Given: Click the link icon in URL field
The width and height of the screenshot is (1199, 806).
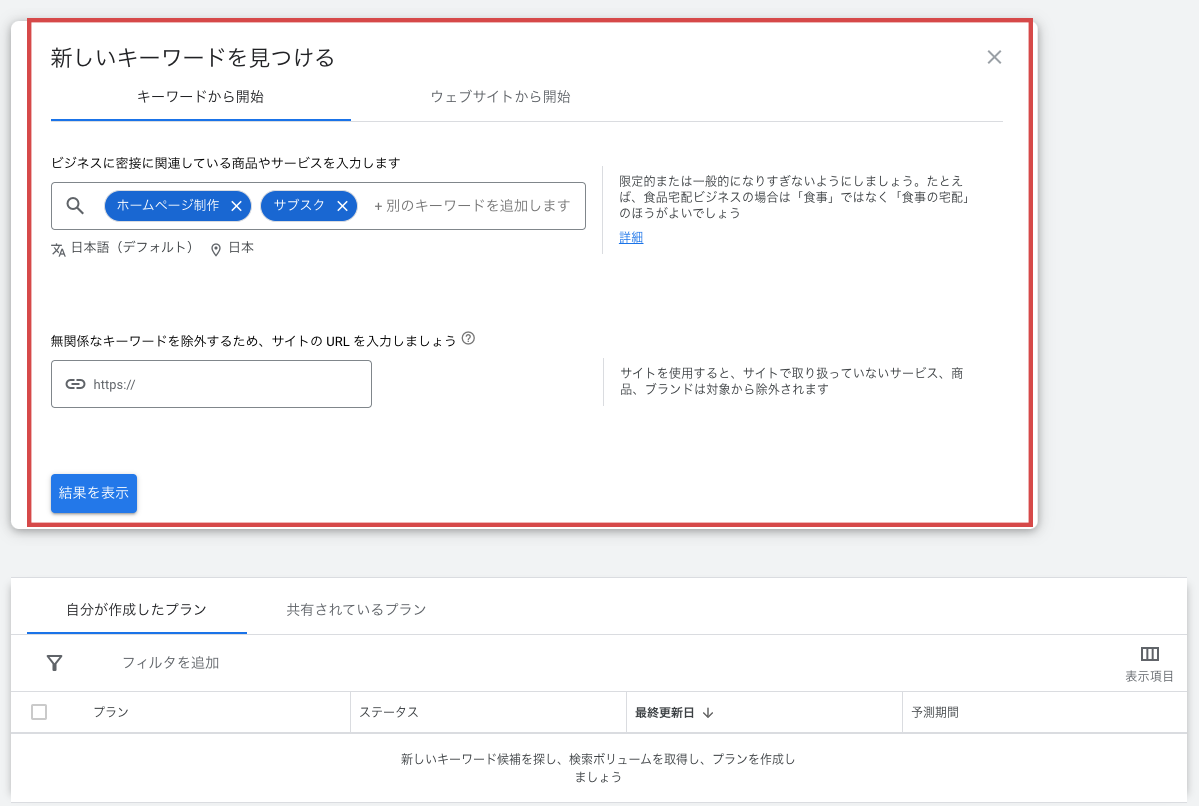Looking at the screenshot, I should pos(75,384).
